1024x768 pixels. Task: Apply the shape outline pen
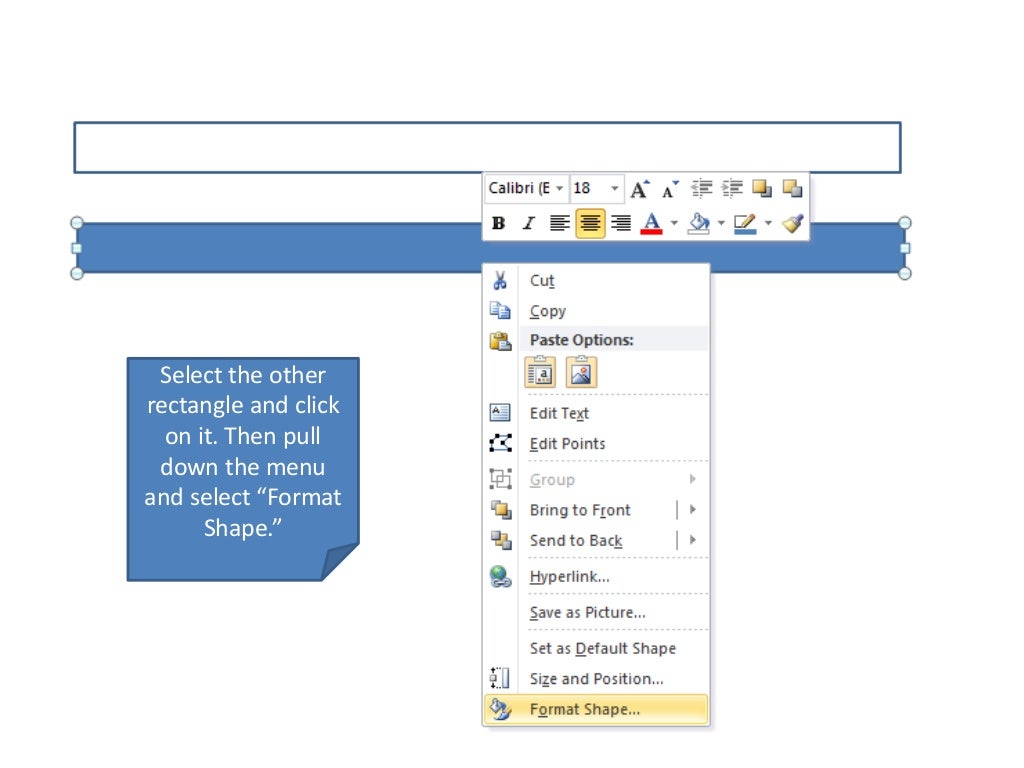point(745,223)
